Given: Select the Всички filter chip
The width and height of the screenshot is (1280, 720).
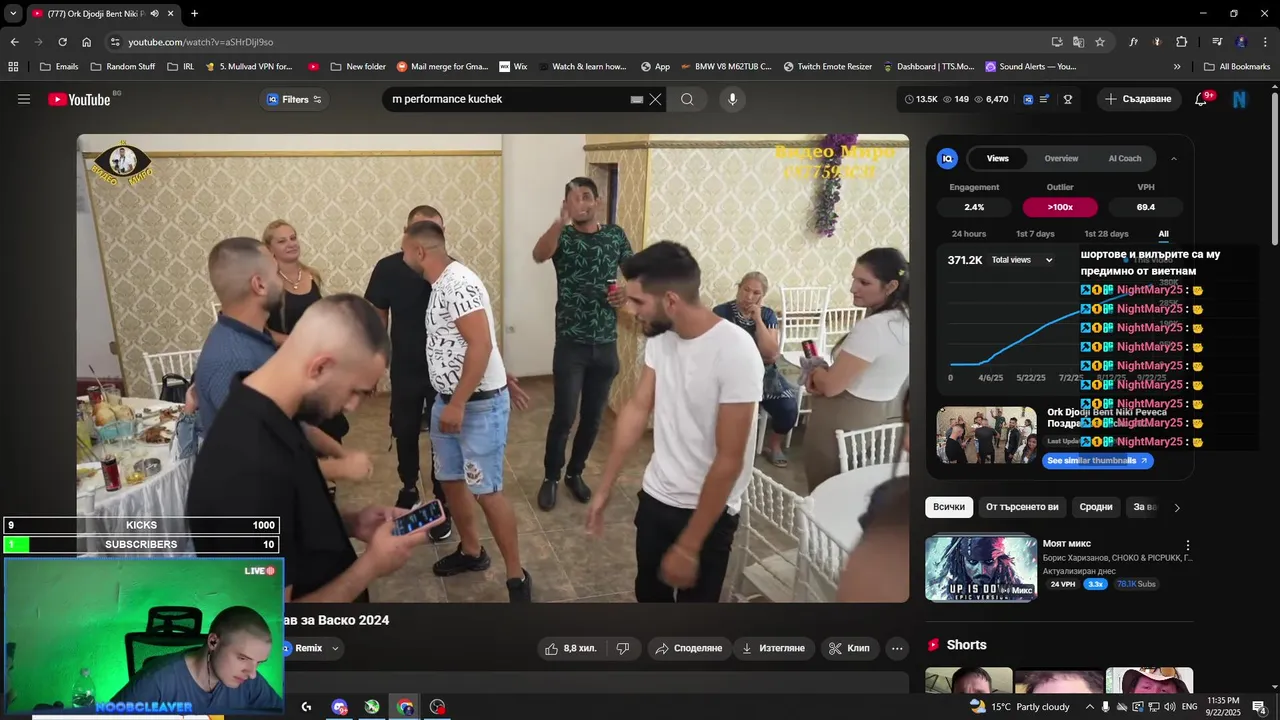Looking at the screenshot, I should (949, 507).
